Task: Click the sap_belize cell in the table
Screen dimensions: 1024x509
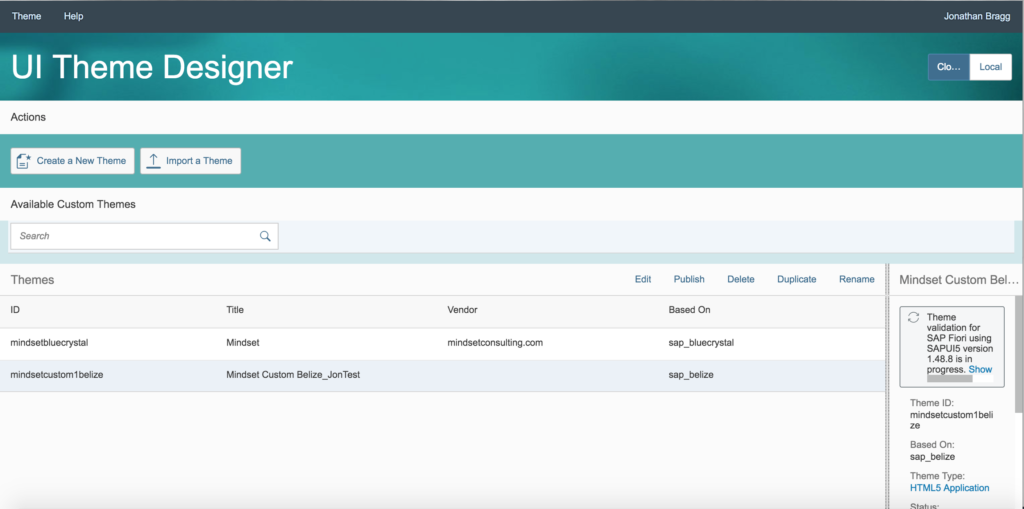Action: point(691,375)
